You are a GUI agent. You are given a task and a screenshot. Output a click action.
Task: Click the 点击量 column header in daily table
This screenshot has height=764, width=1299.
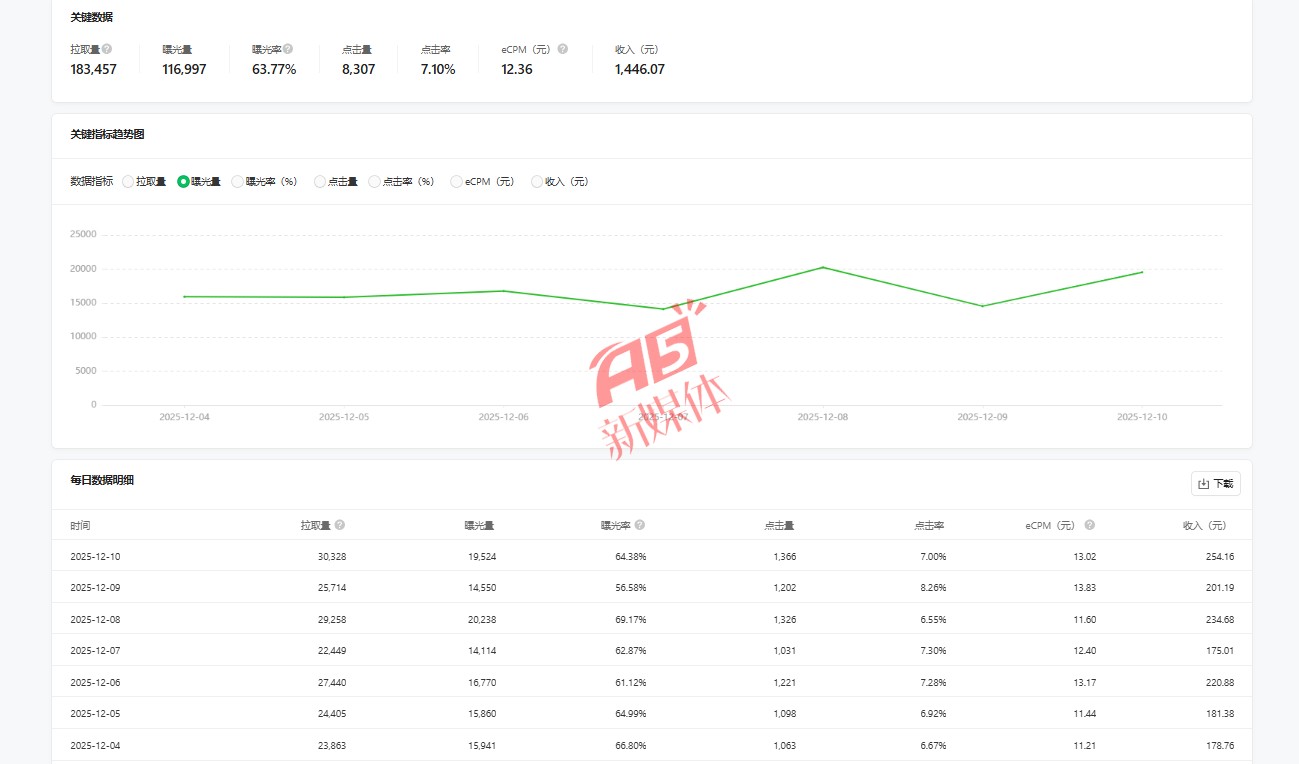(x=779, y=526)
